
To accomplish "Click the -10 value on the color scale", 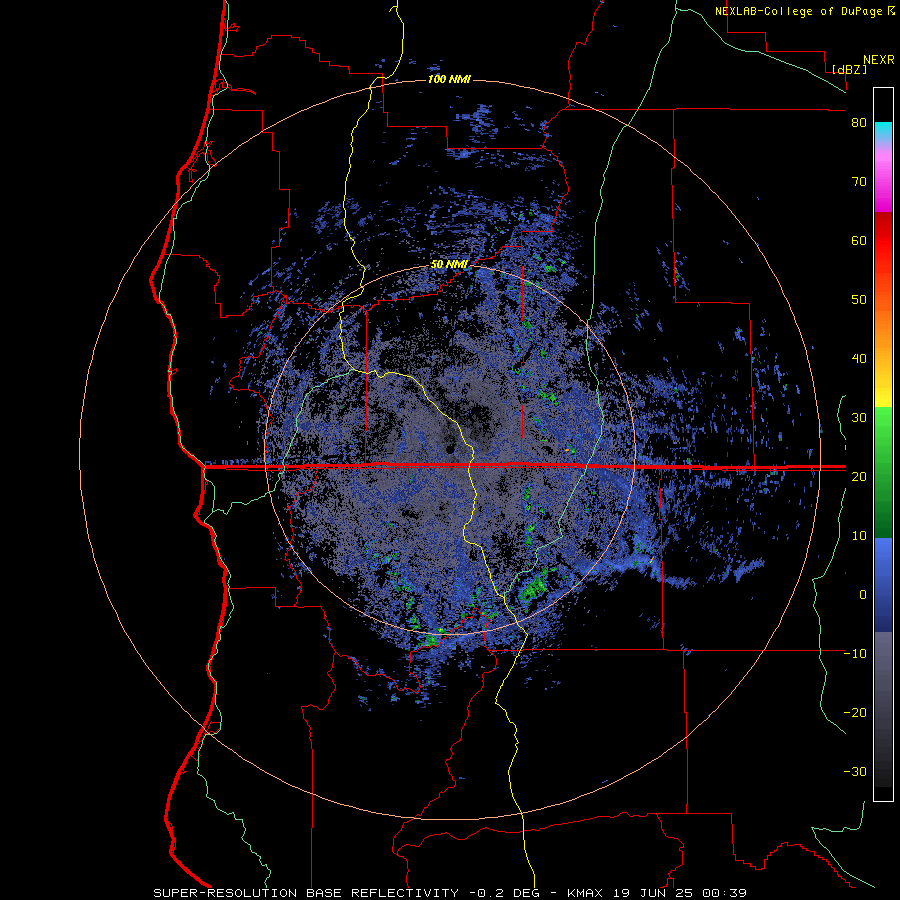I will pyautogui.click(x=855, y=653).
